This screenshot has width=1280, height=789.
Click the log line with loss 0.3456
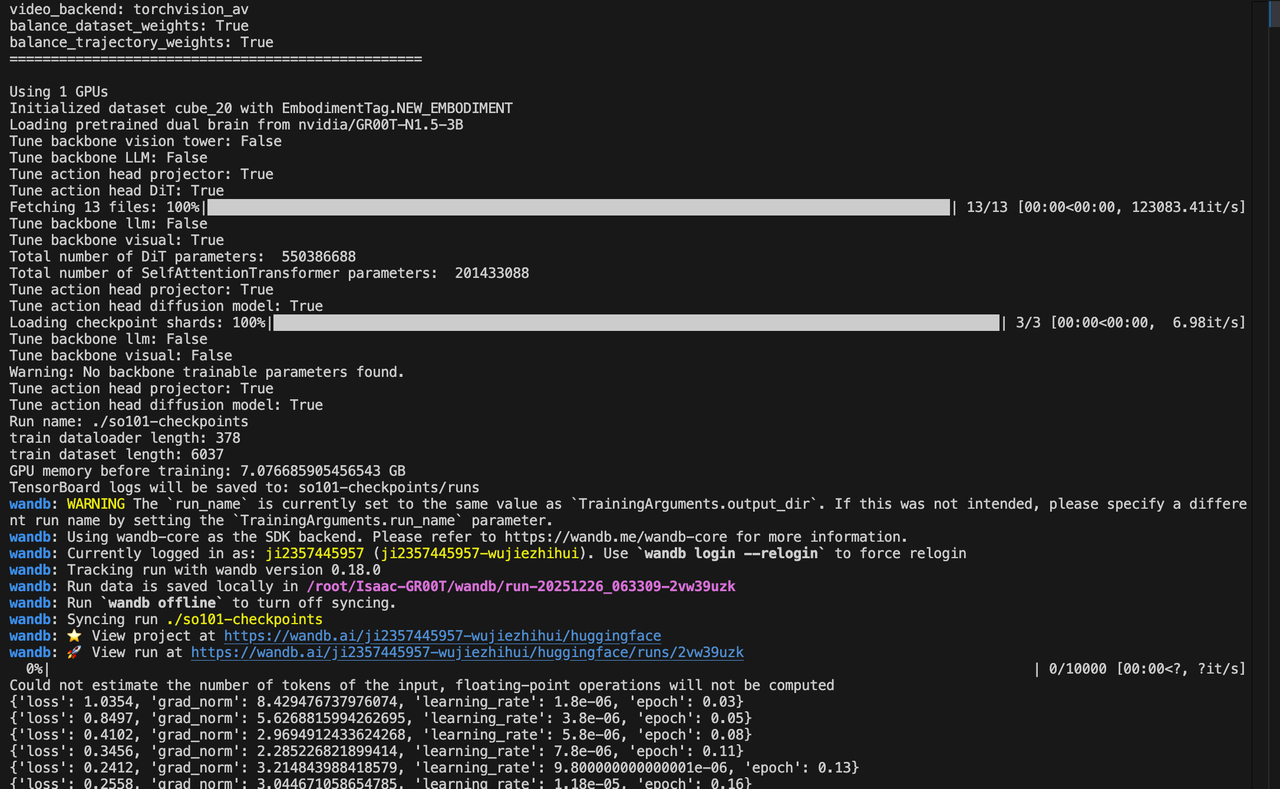377,751
